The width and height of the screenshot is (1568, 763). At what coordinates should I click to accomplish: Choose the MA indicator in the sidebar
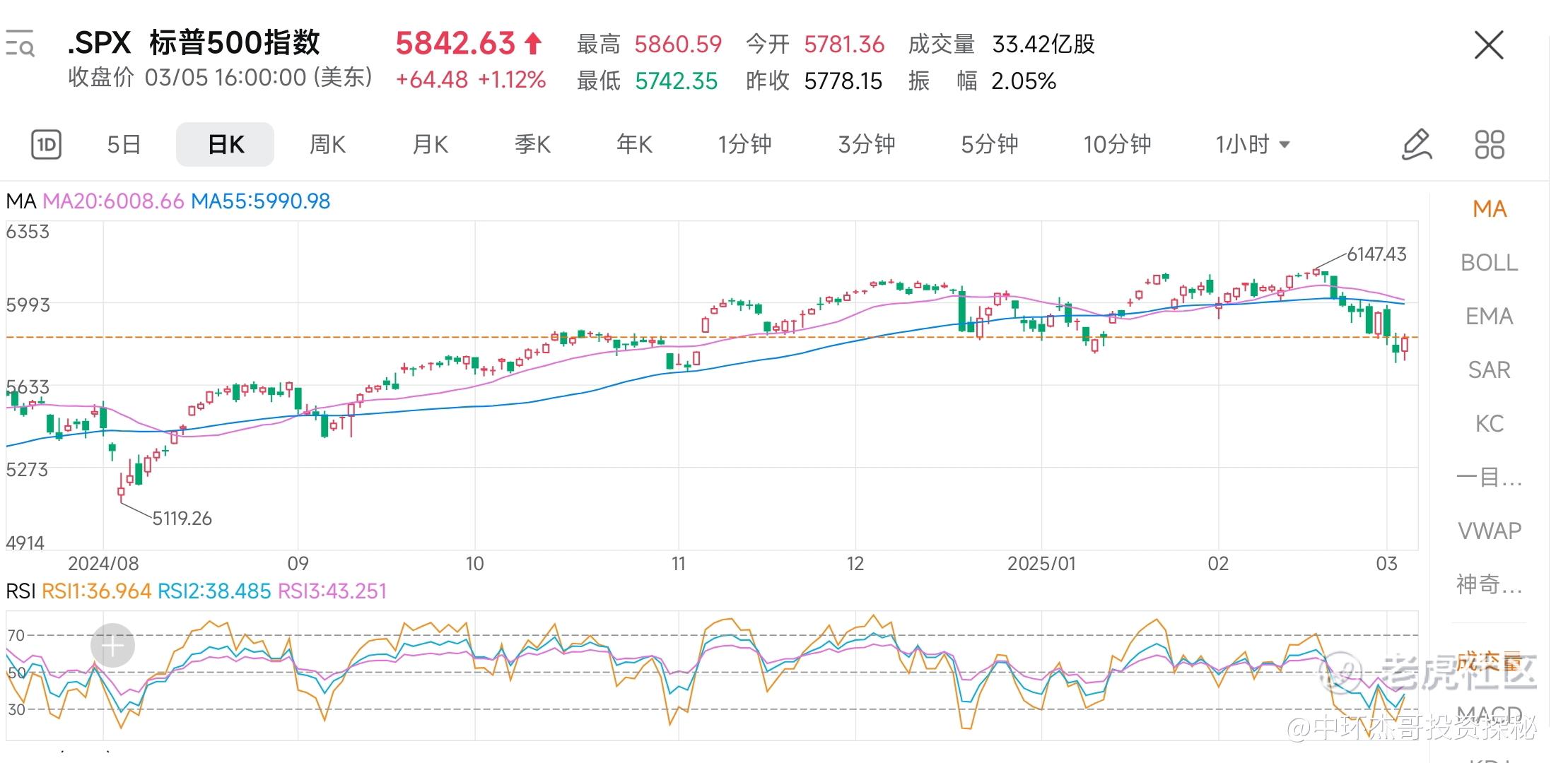click(1490, 209)
